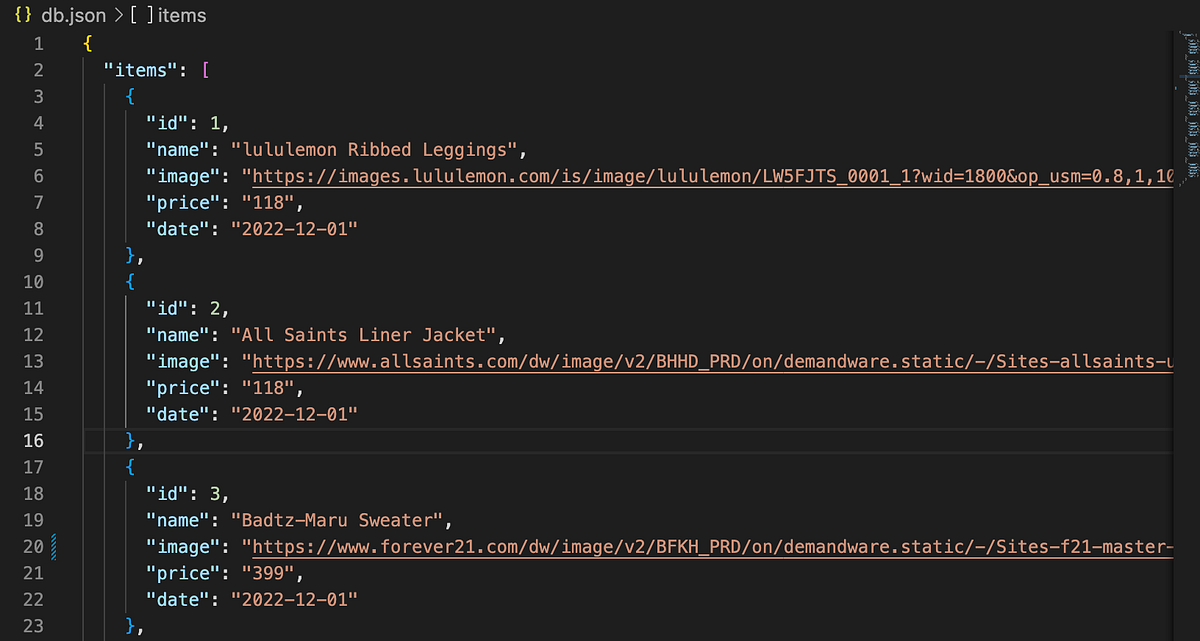Click the "Badtz-Maru Sweater" name value

[342, 520]
